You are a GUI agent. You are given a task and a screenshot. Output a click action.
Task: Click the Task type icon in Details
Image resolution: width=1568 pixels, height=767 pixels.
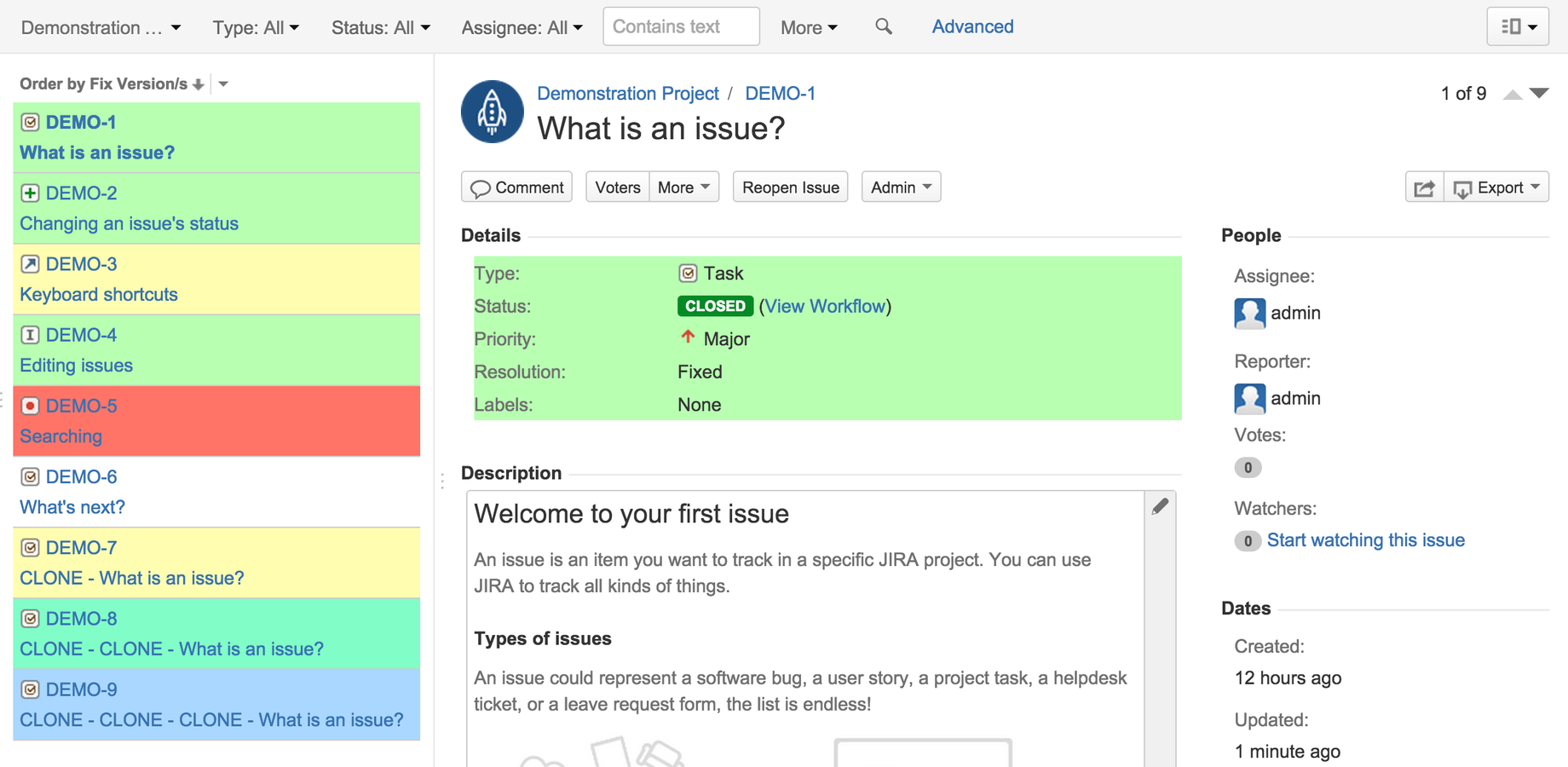pos(688,274)
